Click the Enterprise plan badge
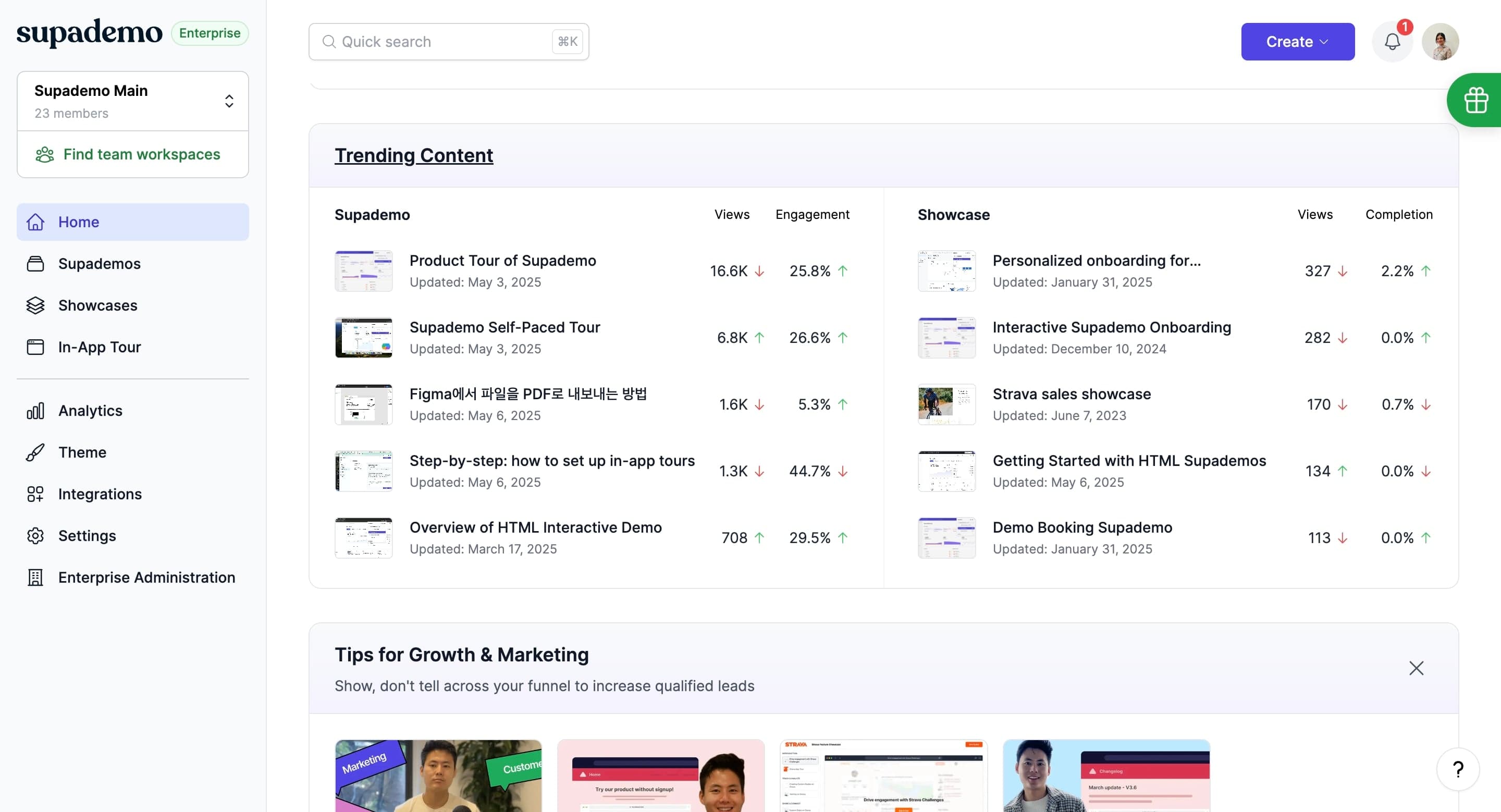Viewport: 1501px width, 812px height. click(210, 33)
